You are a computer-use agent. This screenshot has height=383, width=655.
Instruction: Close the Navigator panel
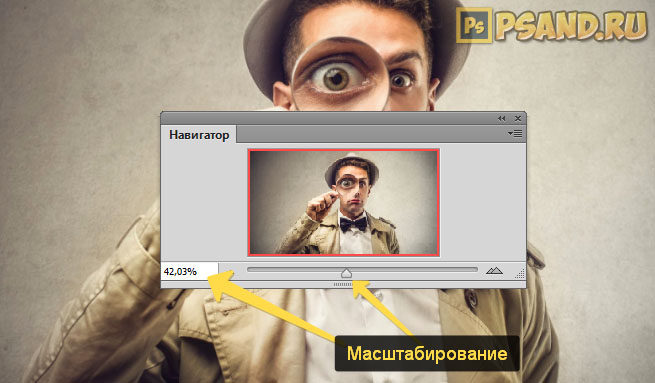[x=518, y=119]
